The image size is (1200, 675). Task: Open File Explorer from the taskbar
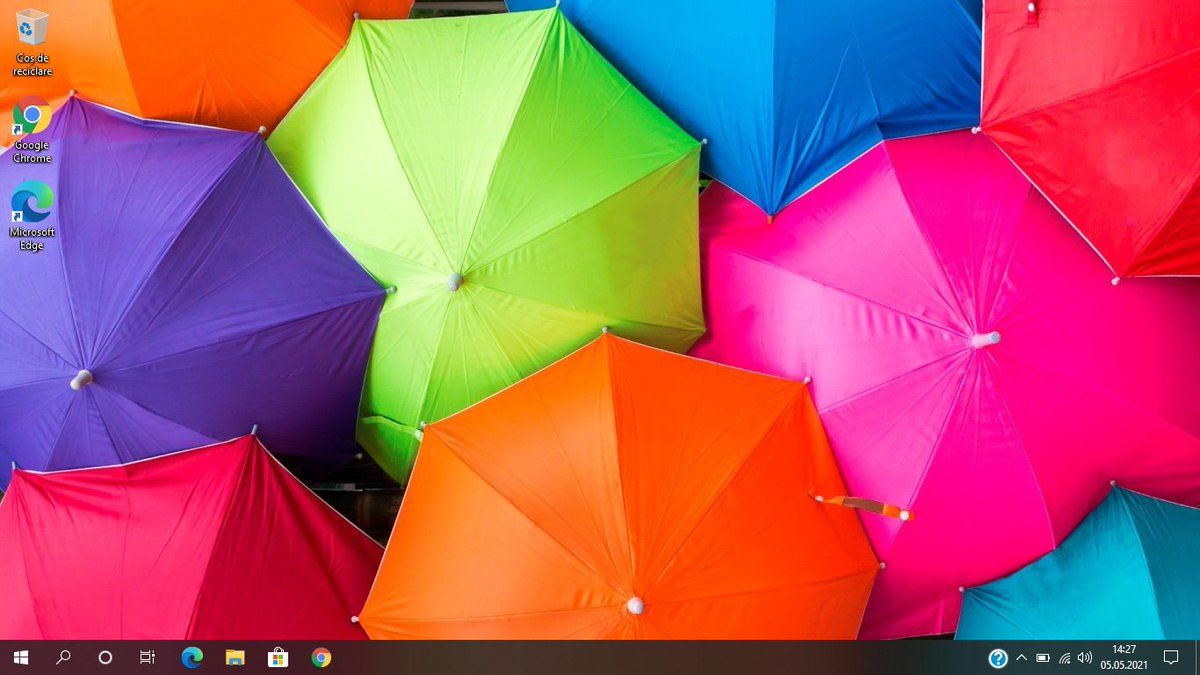[x=235, y=657]
